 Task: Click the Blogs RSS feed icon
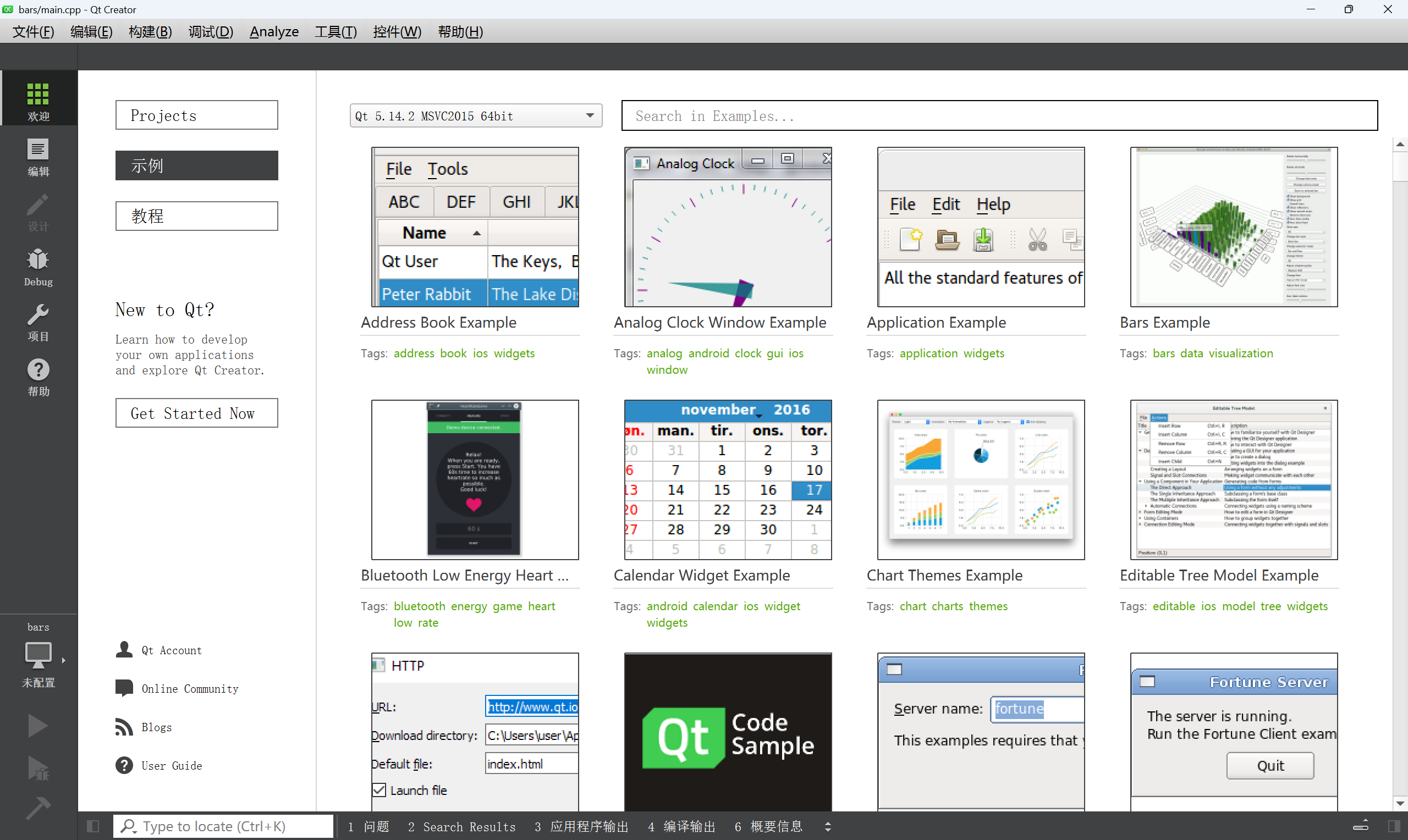[124, 727]
